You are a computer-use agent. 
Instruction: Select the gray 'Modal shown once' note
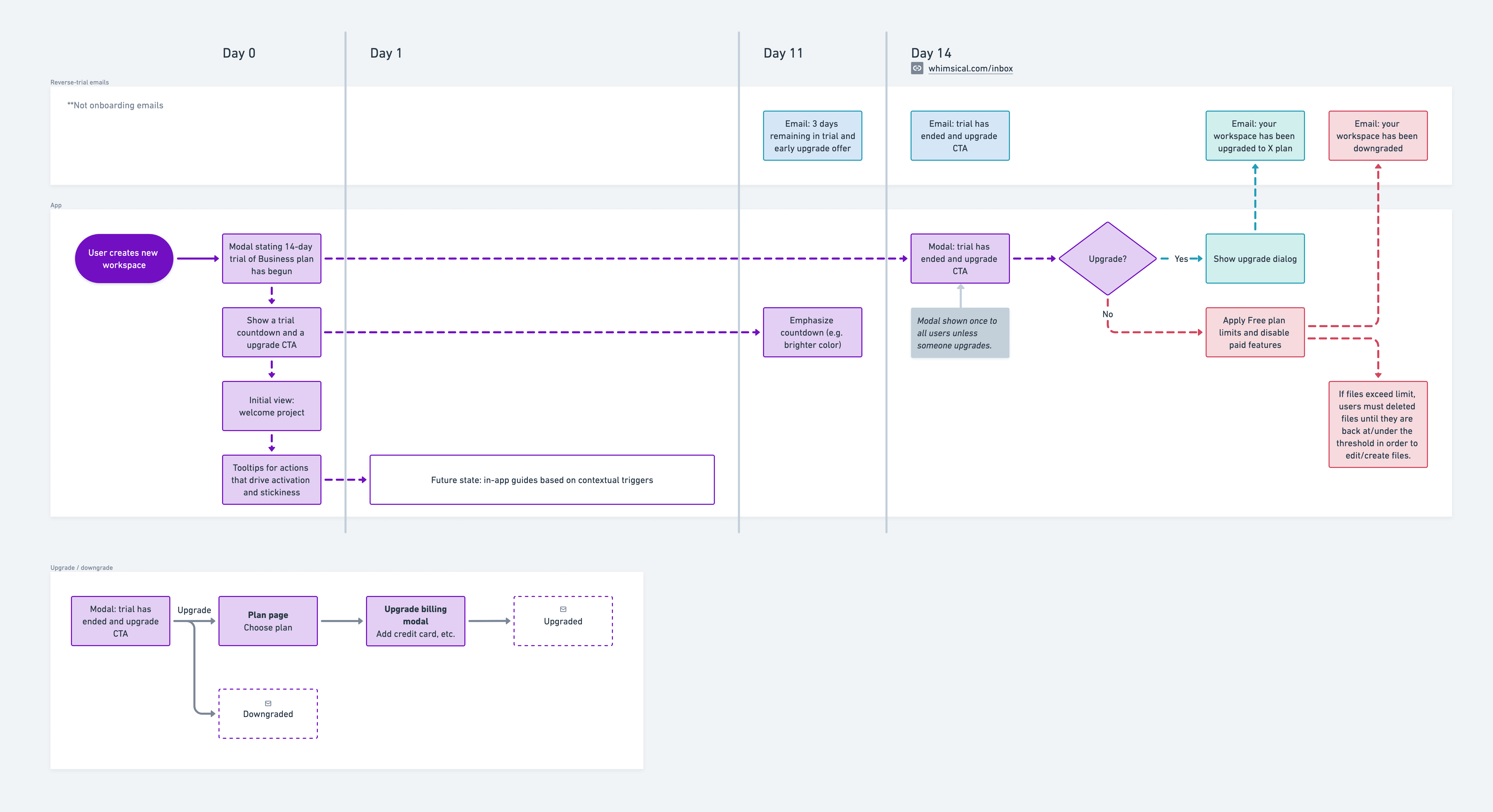click(x=959, y=333)
